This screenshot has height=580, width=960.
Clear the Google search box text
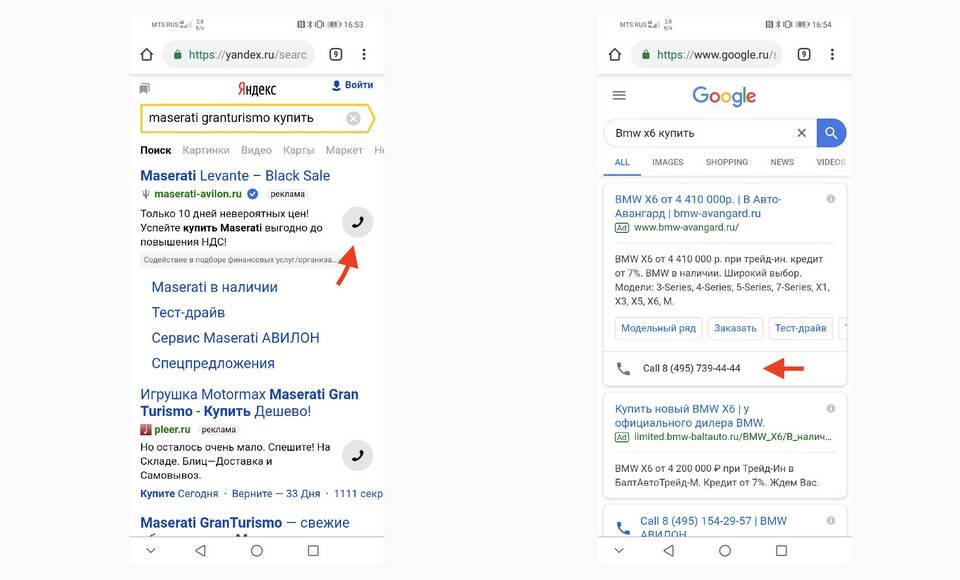[x=801, y=133]
